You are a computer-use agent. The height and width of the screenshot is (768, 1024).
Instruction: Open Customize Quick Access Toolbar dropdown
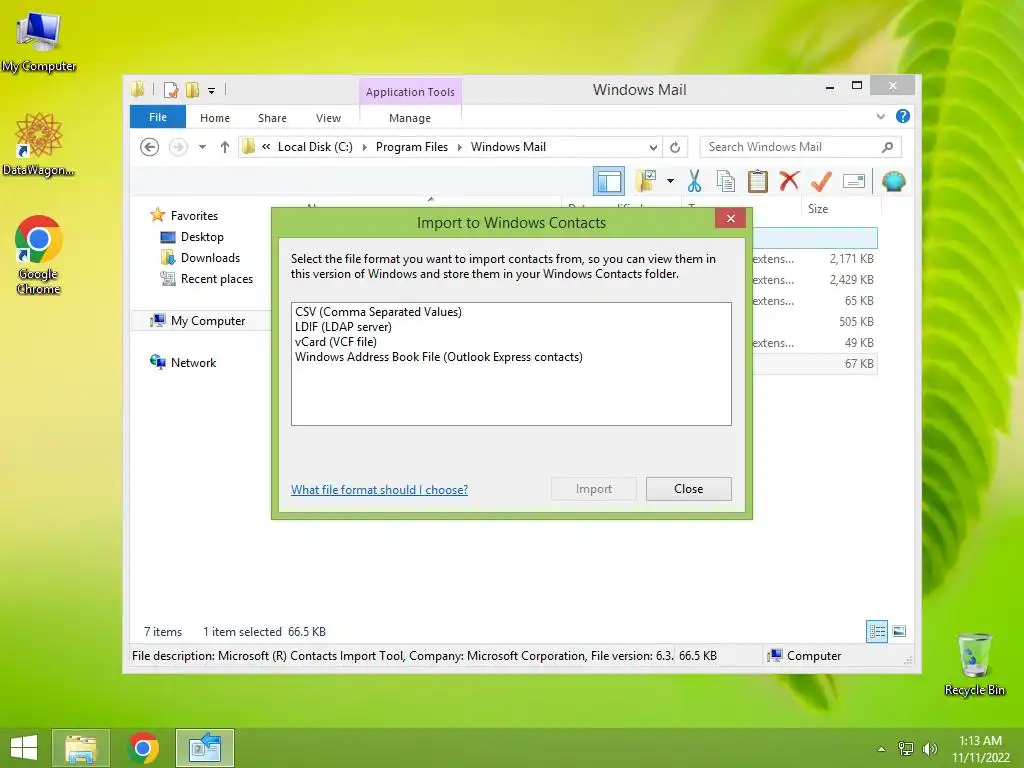coord(212,91)
